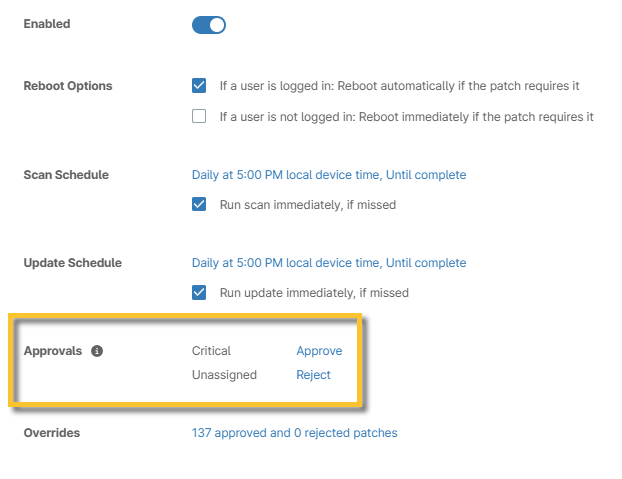Click the Unassigned severity label
Screen dimensions: 622x479
(224, 375)
